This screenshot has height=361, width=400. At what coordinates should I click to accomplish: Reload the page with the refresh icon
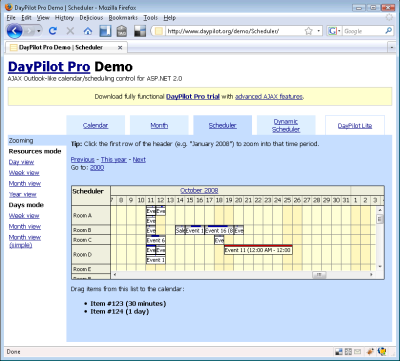pos(52,31)
